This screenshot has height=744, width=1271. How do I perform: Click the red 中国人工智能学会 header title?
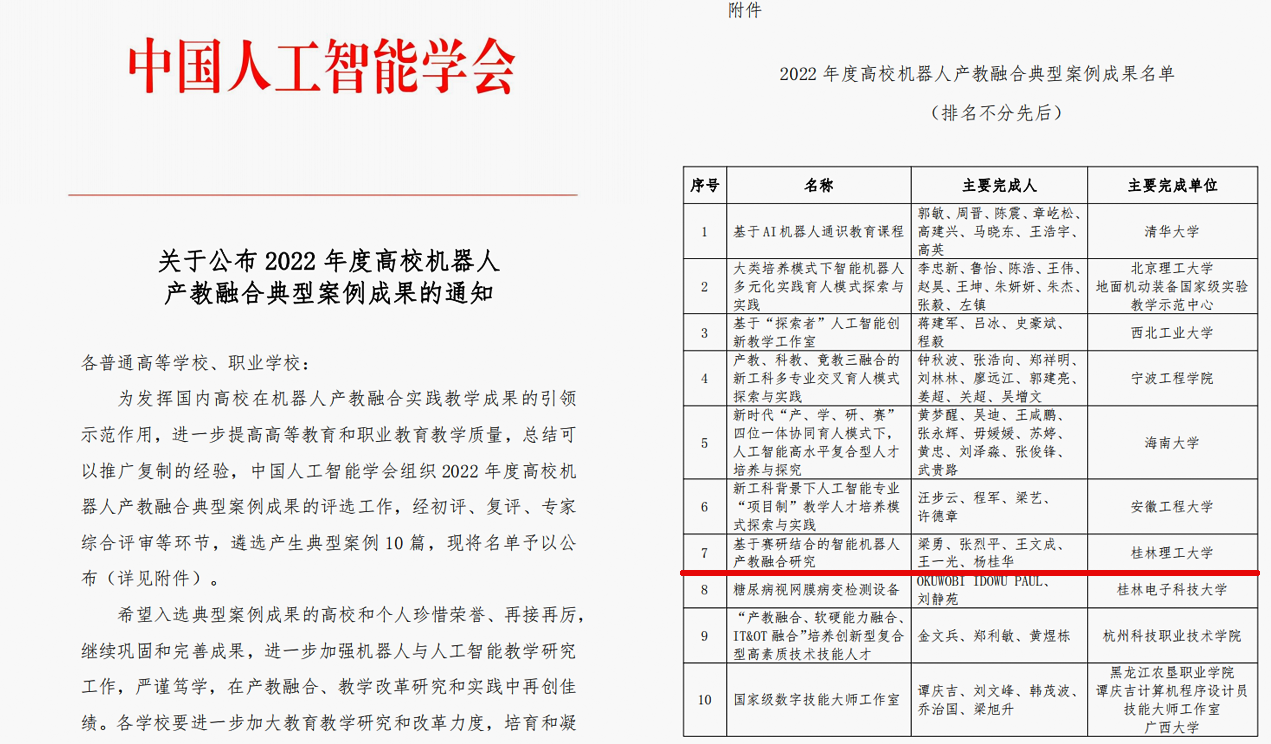(322, 66)
